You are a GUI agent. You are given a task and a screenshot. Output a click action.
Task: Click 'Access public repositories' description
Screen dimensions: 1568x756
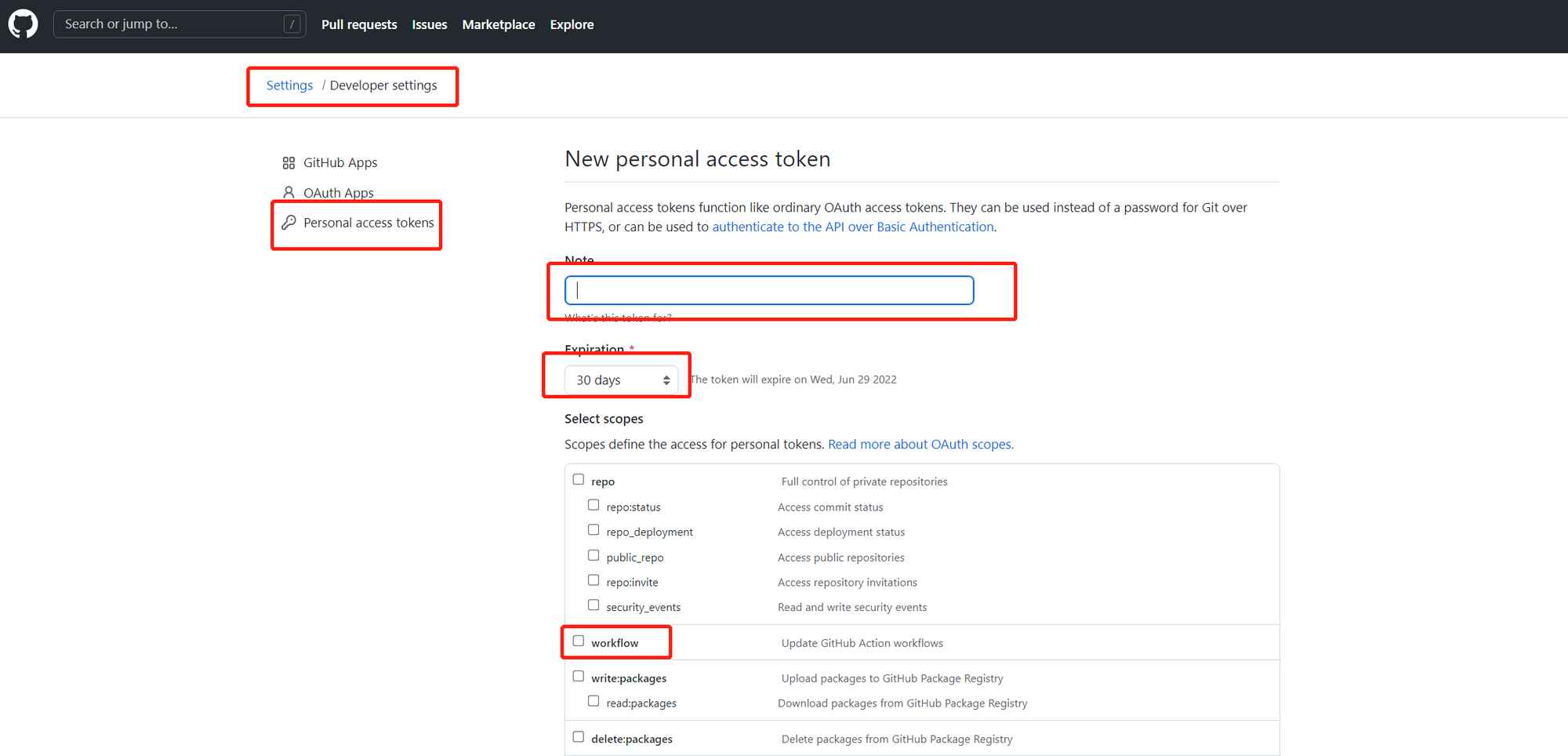click(x=841, y=558)
